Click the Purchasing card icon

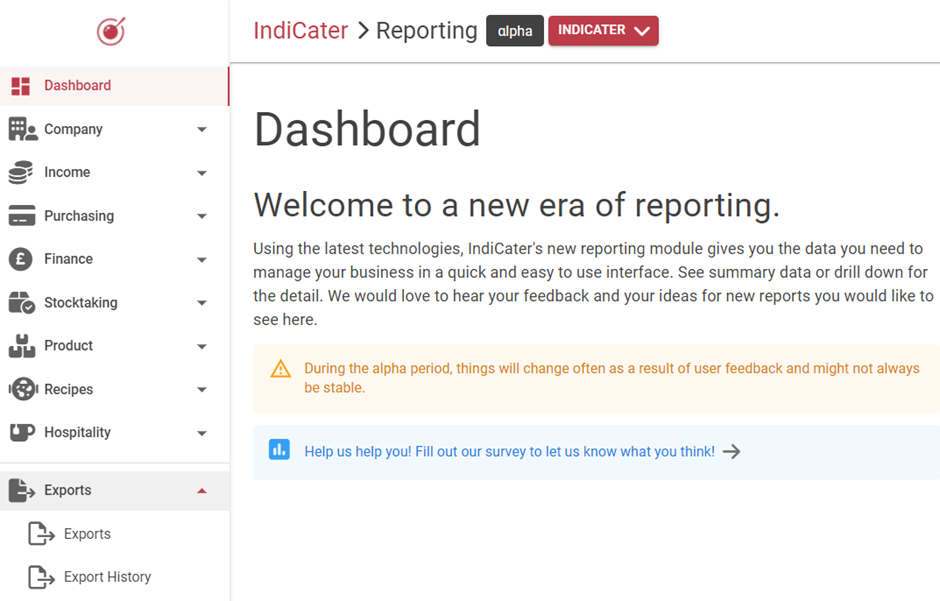pyautogui.click(x=22, y=216)
